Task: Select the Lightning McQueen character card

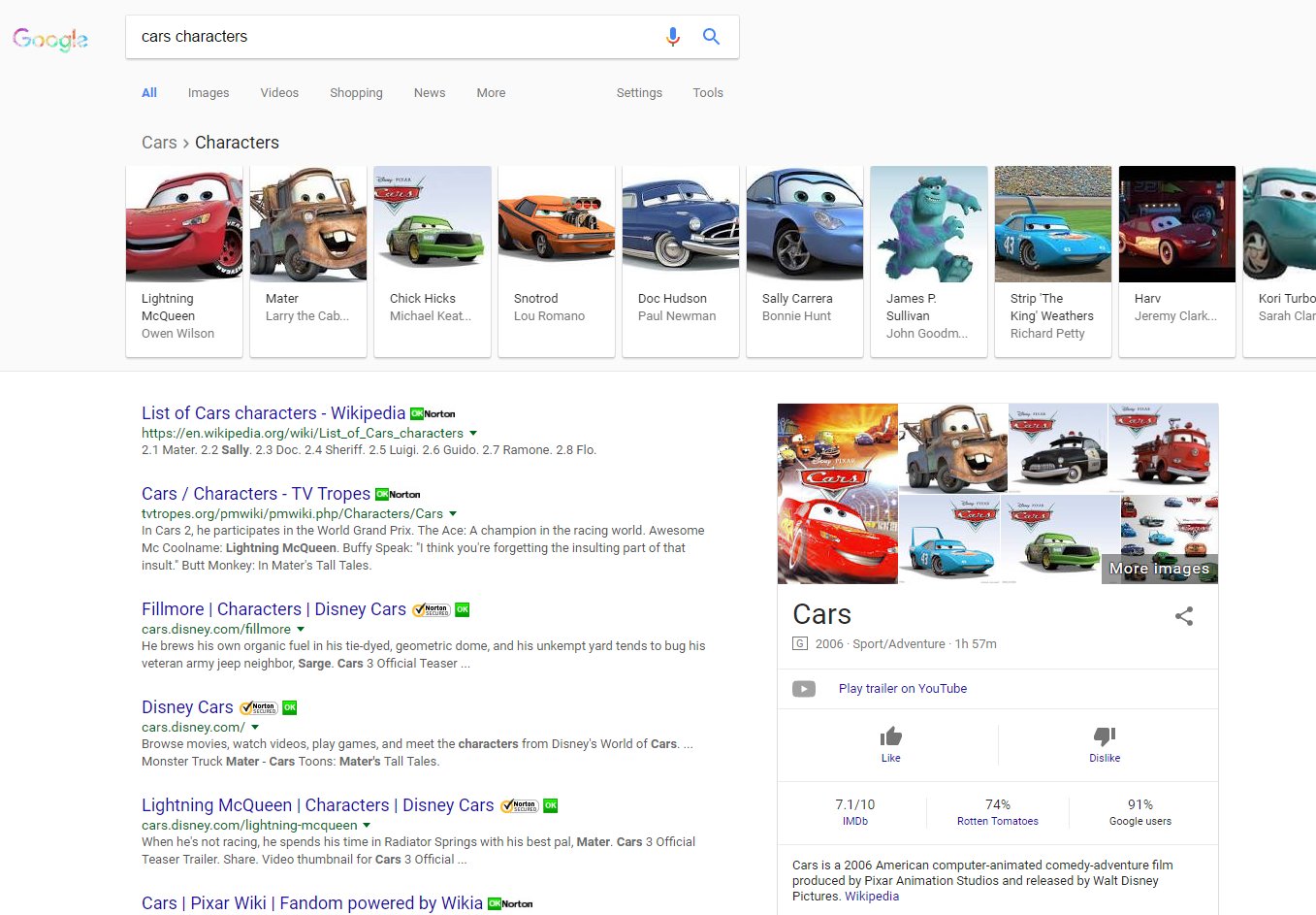Action: pyautogui.click(x=184, y=261)
